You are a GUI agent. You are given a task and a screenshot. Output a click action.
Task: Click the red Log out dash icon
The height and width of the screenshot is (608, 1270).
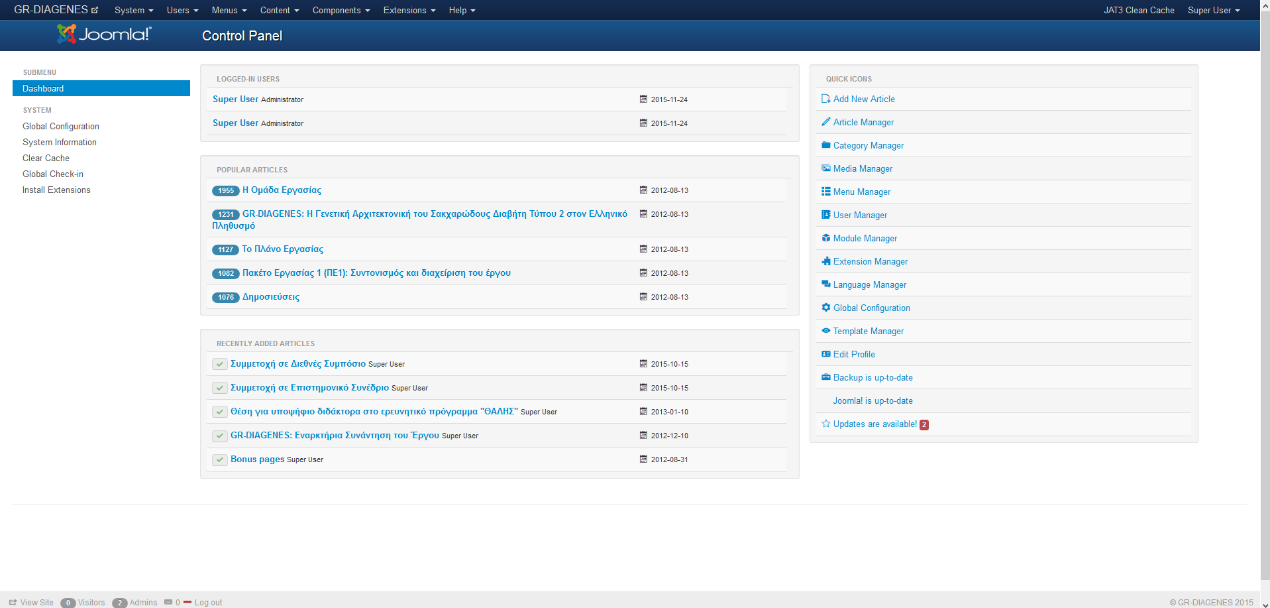tap(187, 602)
